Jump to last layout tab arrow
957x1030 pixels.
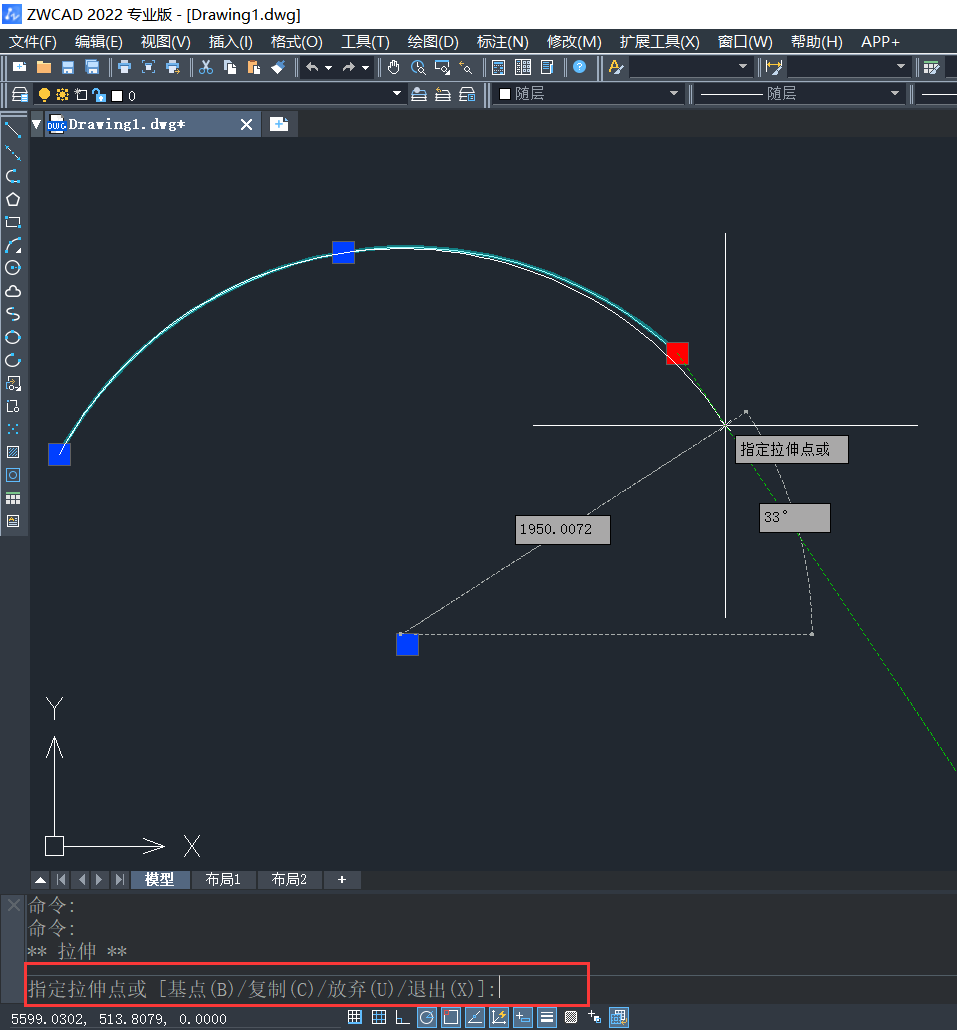(x=119, y=880)
